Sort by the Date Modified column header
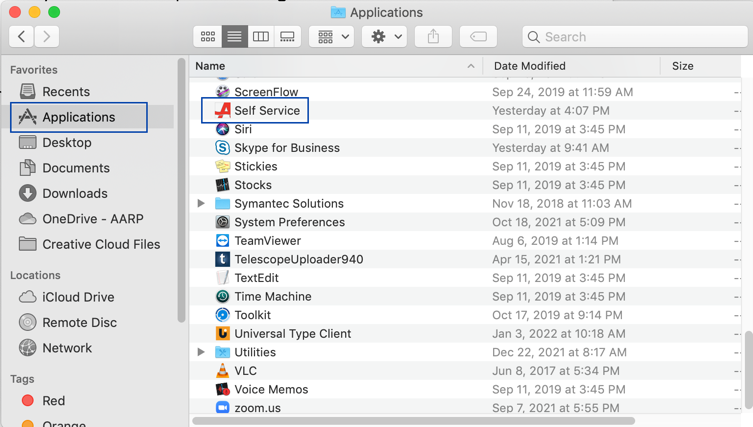753x427 pixels. 571,66
